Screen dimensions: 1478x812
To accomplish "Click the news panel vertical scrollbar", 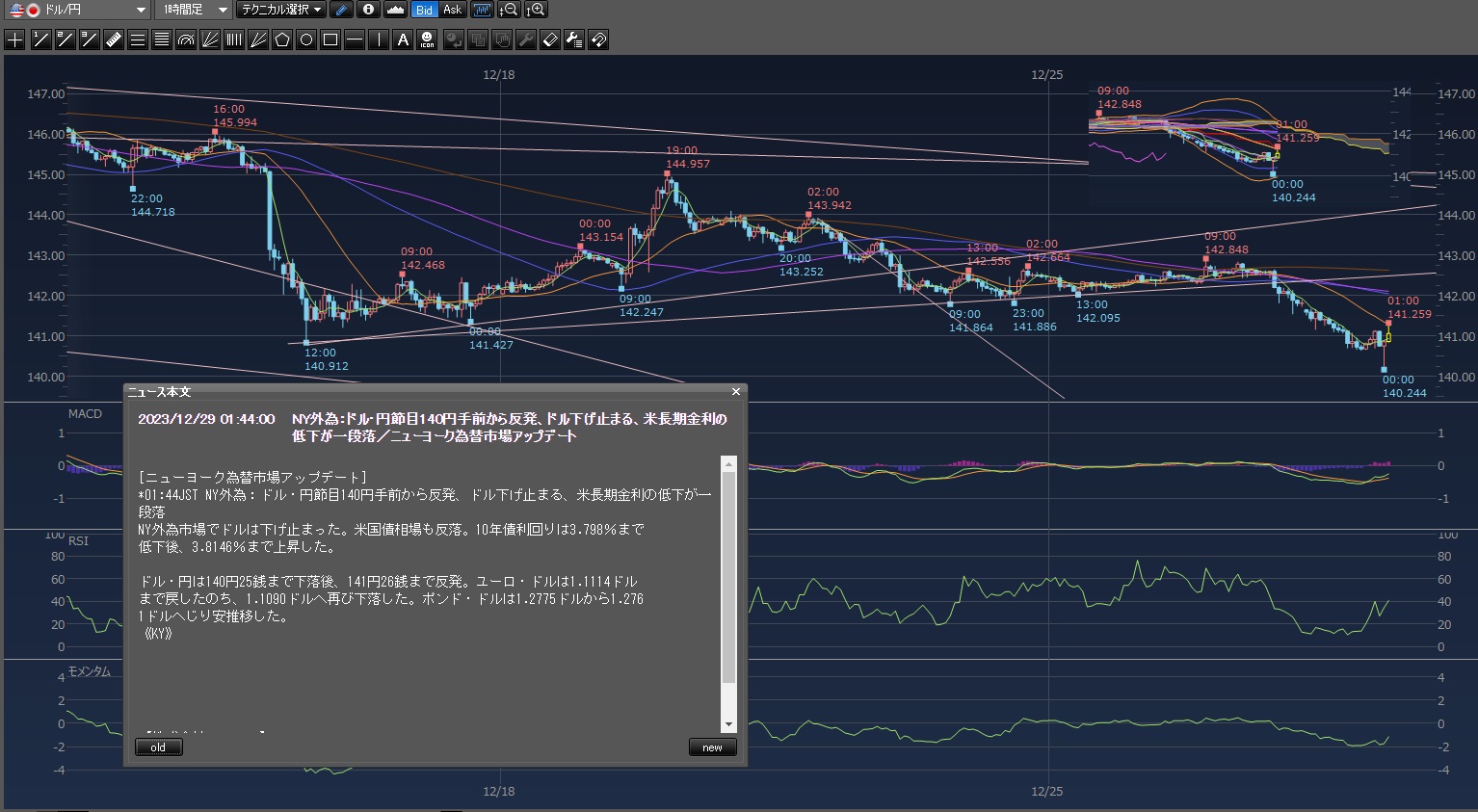I will (x=728, y=578).
